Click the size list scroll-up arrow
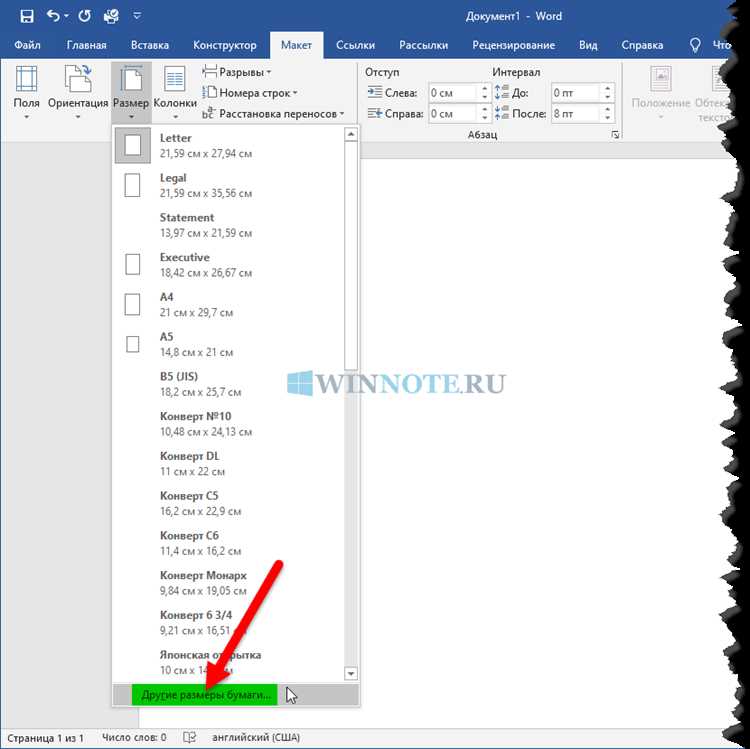Viewport: 750px width, 749px height. [351, 134]
